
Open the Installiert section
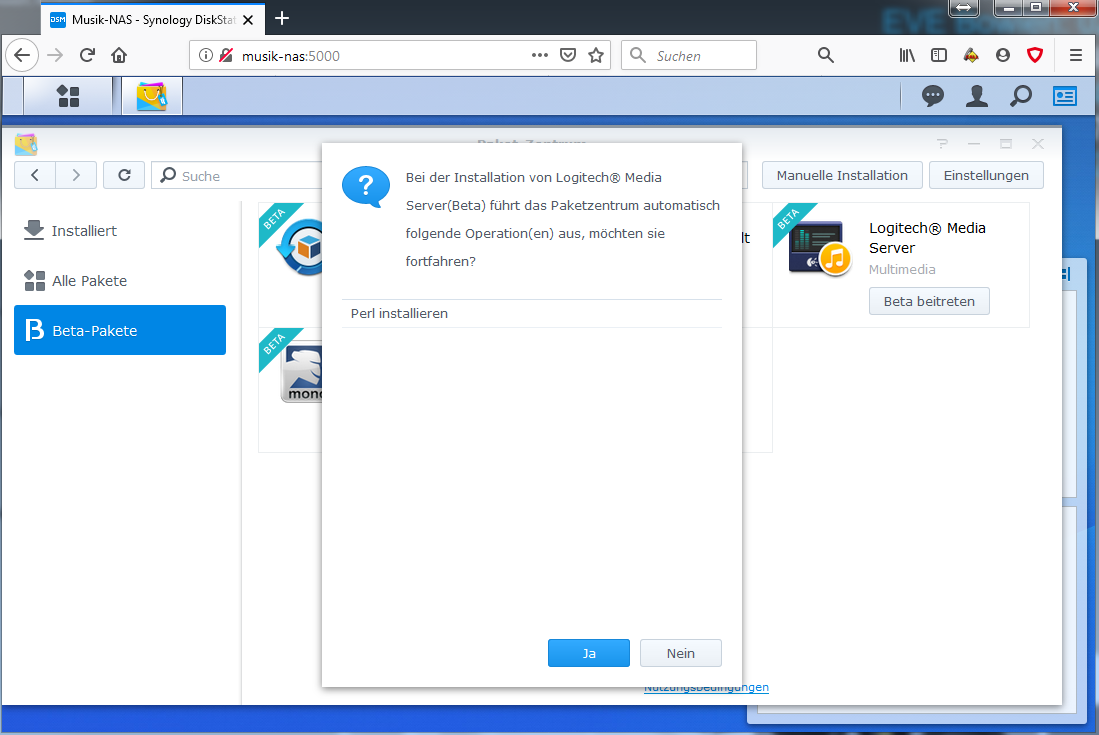coord(120,231)
